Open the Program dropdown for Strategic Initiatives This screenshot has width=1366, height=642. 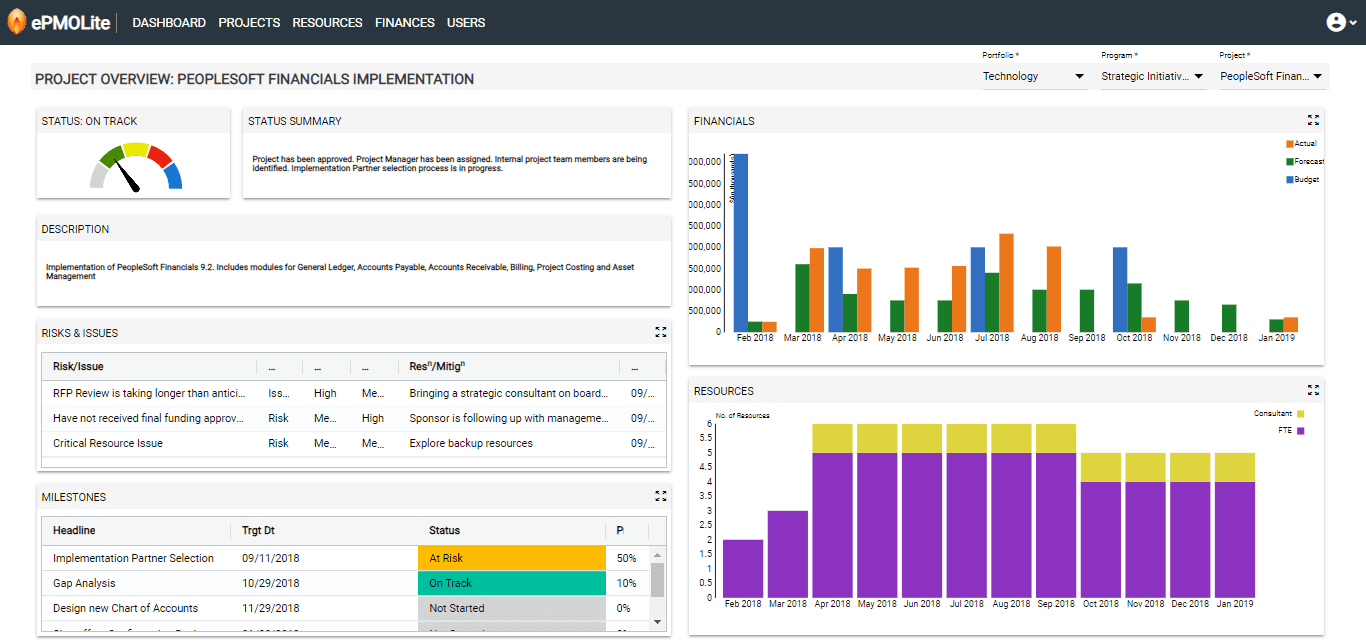1153,77
